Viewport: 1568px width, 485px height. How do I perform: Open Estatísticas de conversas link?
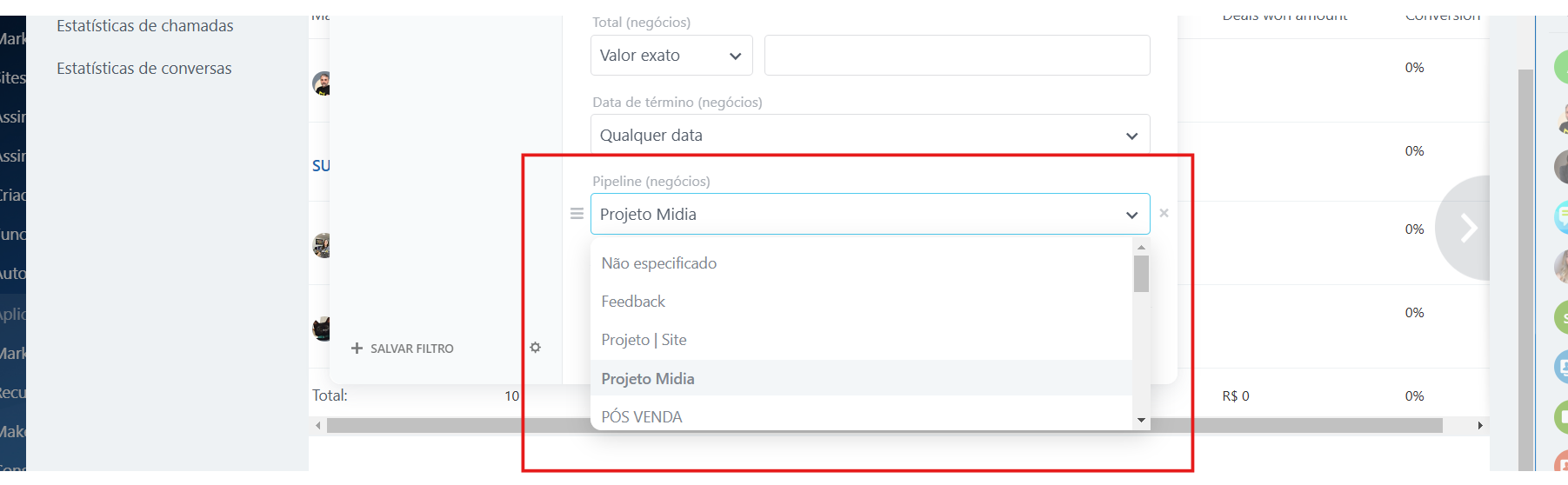(x=144, y=69)
